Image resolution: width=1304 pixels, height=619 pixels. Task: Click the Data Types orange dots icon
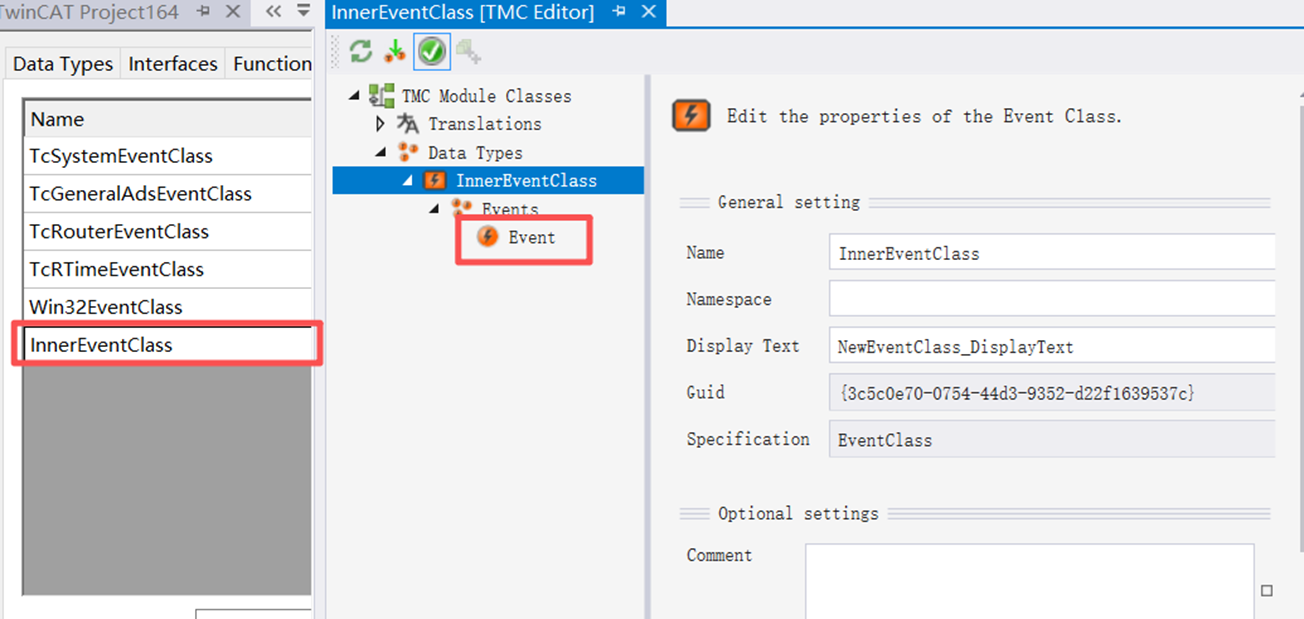pos(408,152)
